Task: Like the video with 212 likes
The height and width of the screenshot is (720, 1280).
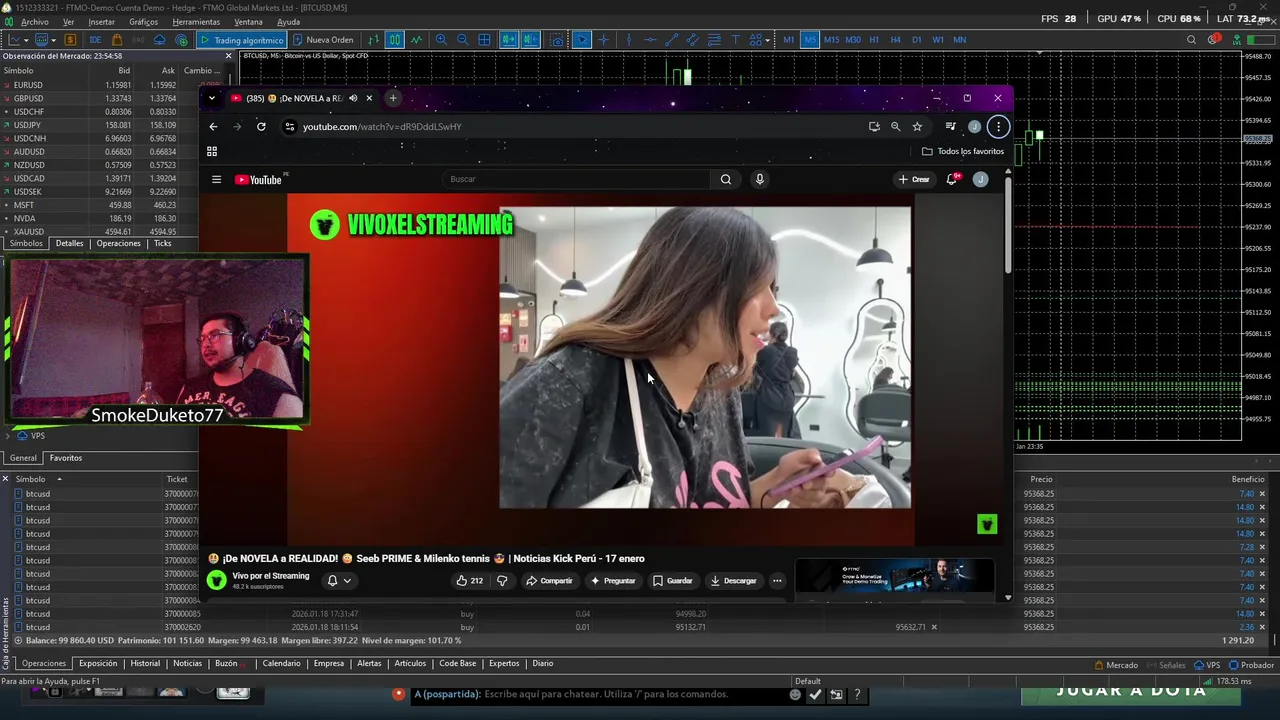Action: pos(470,581)
